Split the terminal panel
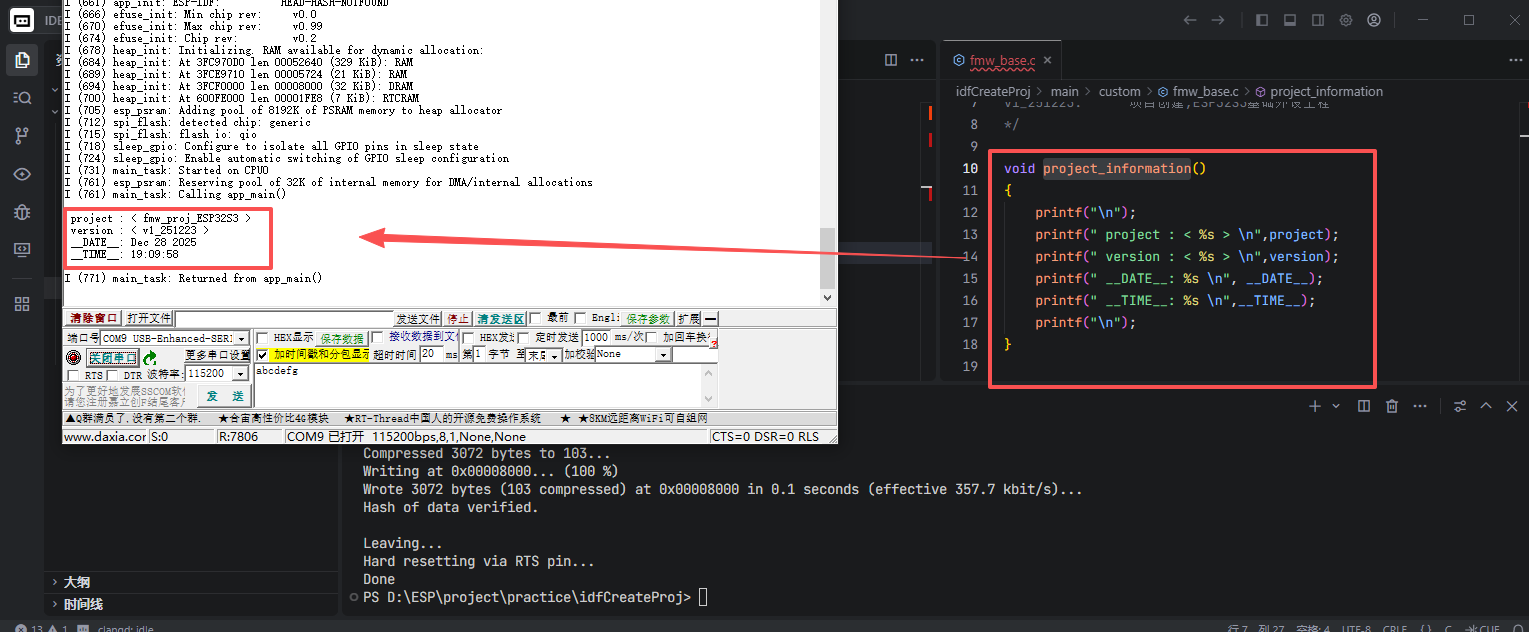The width and height of the screenshot is (1529, 632). pos(1364,406)
